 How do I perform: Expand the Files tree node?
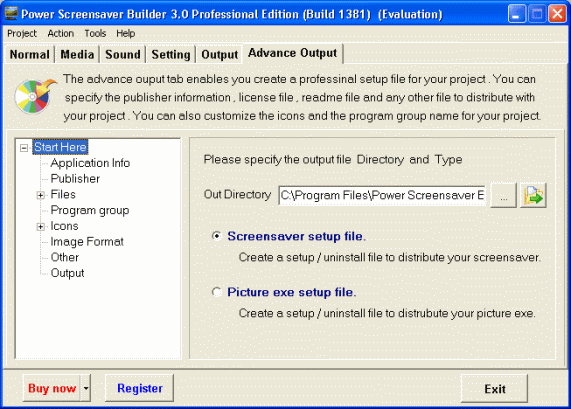pyautogui.click(x=41, y=195)
